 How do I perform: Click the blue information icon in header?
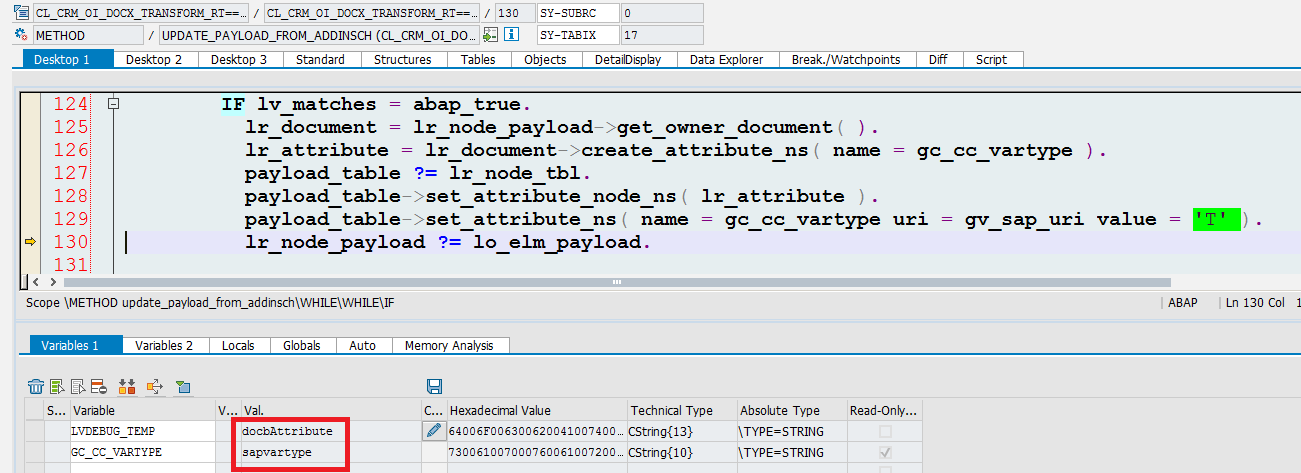511,35
